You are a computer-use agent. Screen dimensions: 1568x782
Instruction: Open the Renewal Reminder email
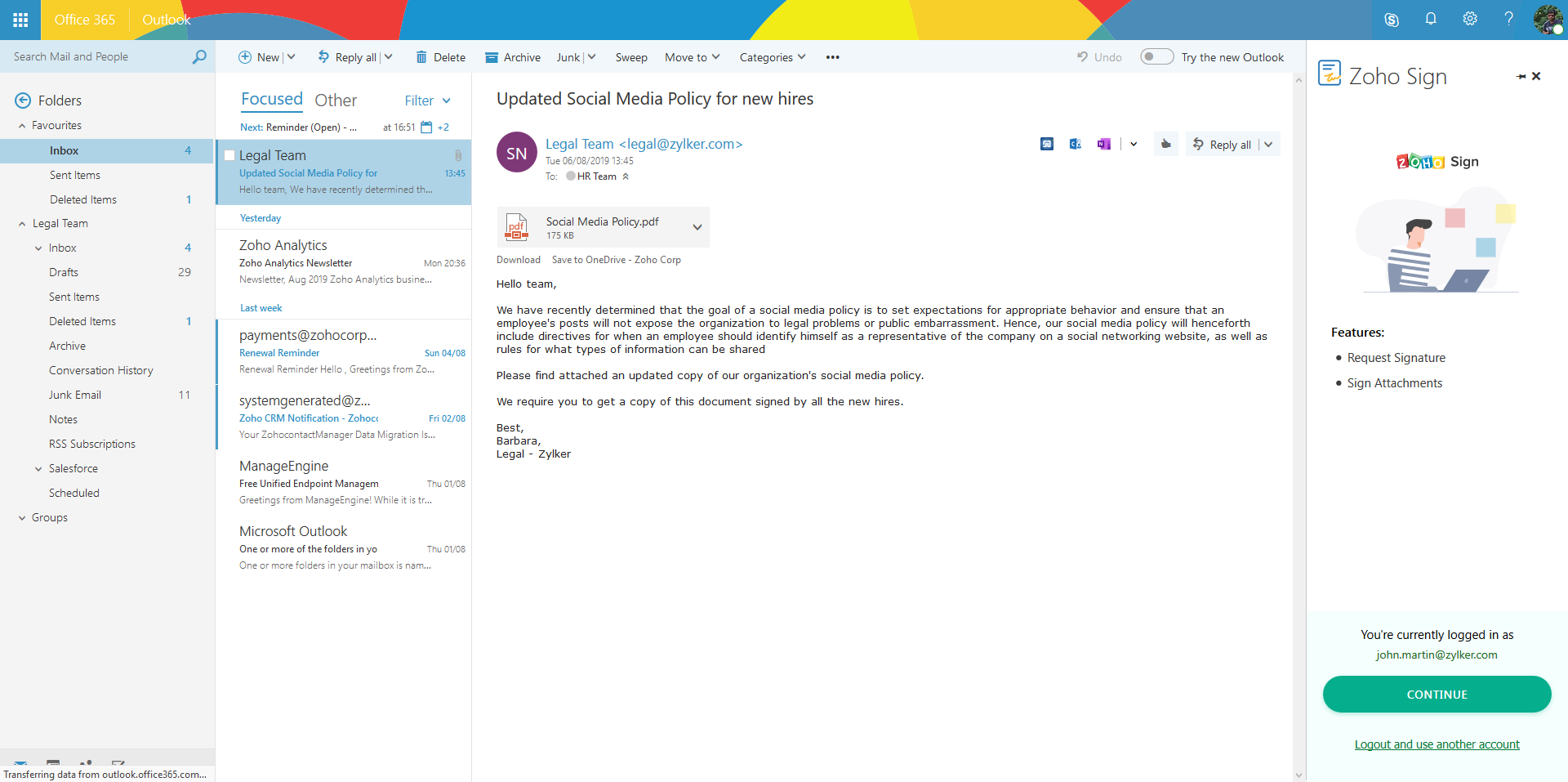point(344,352)
